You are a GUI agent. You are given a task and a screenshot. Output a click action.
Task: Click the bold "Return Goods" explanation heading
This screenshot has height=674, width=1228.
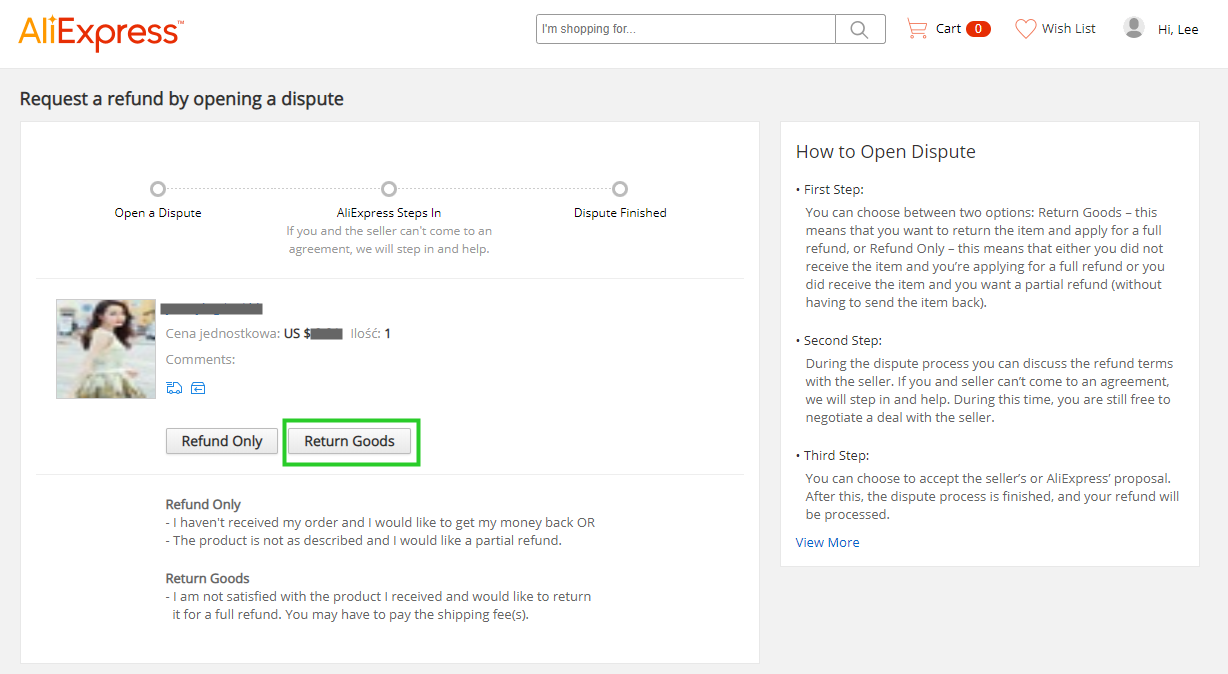(208, 578)
